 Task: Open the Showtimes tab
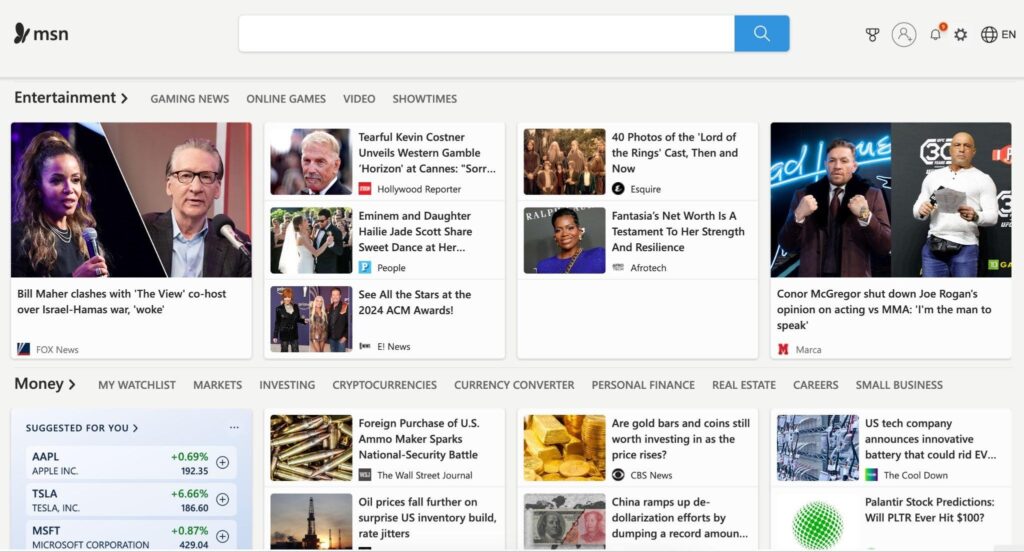(424, 99)
